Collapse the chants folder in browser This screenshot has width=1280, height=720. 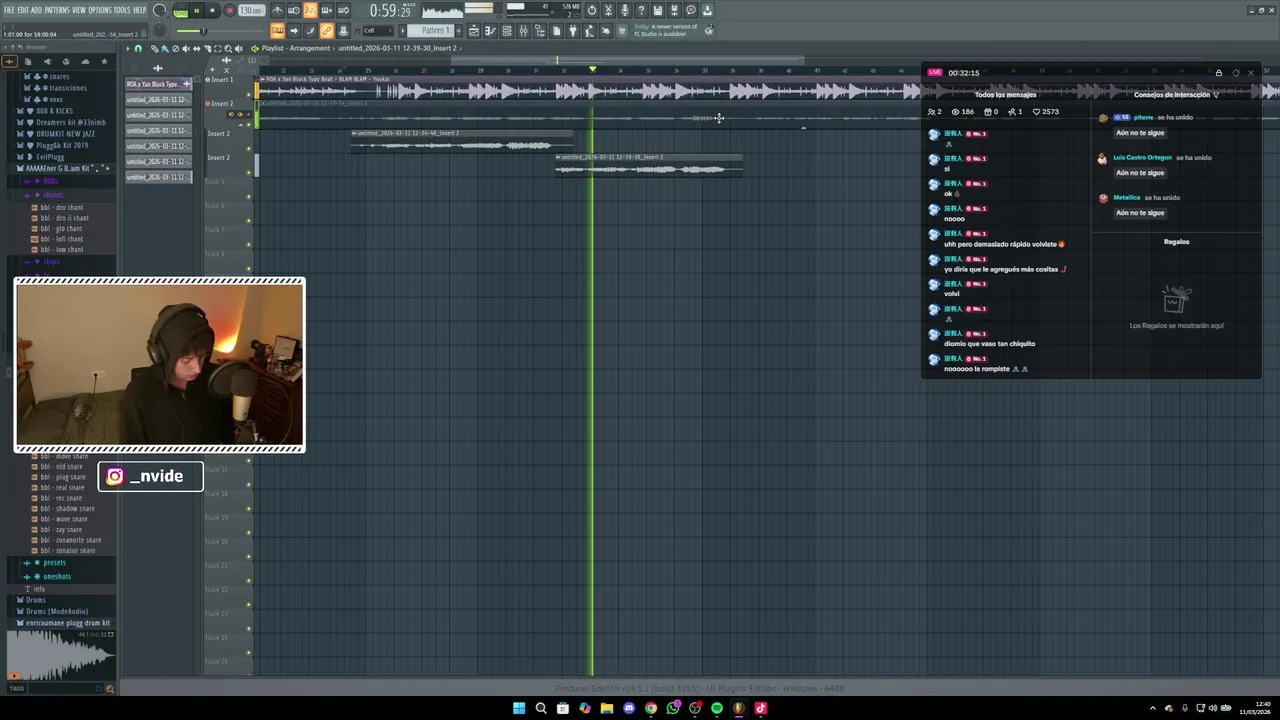point(53,195)
